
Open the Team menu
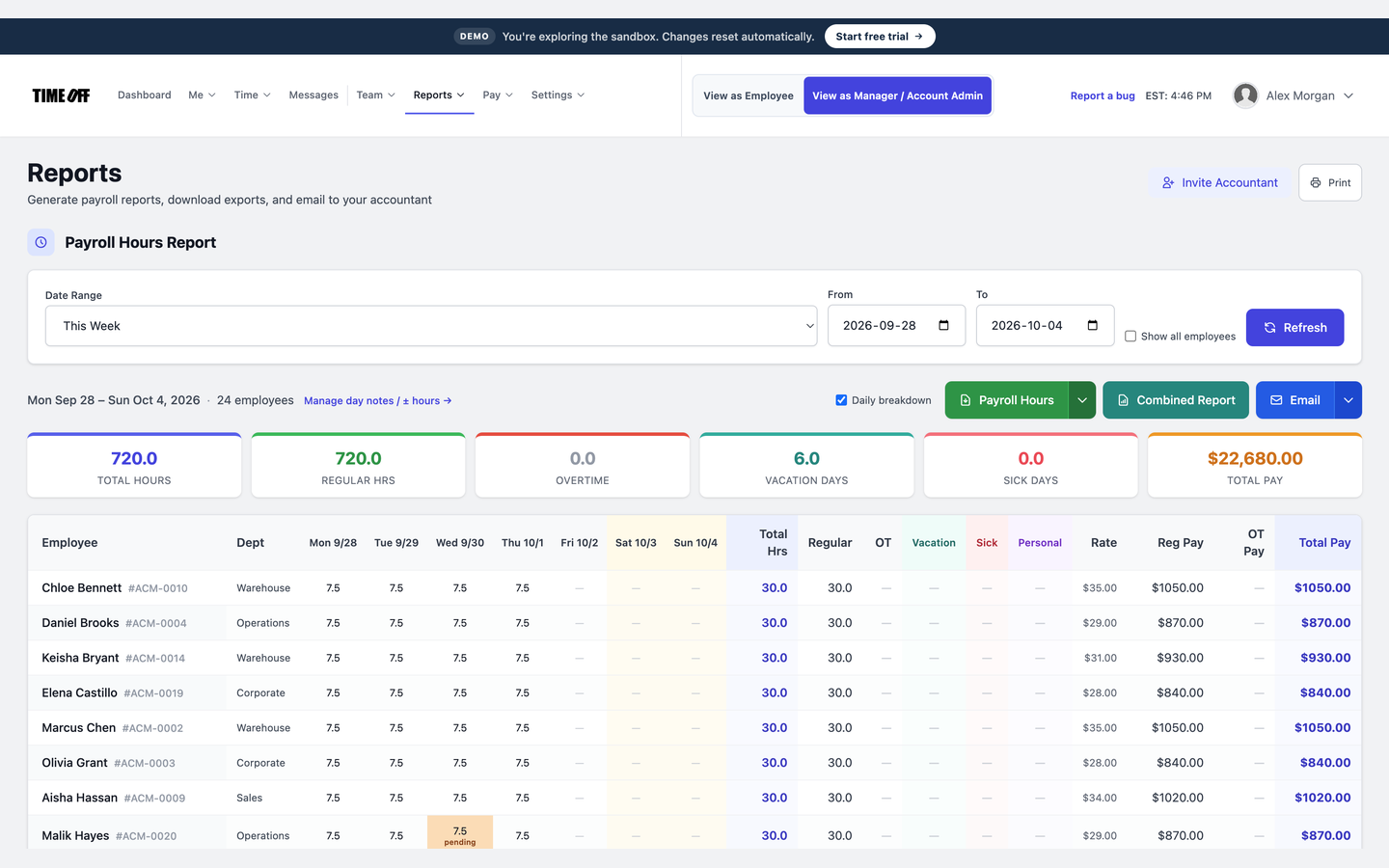(375, 95)
